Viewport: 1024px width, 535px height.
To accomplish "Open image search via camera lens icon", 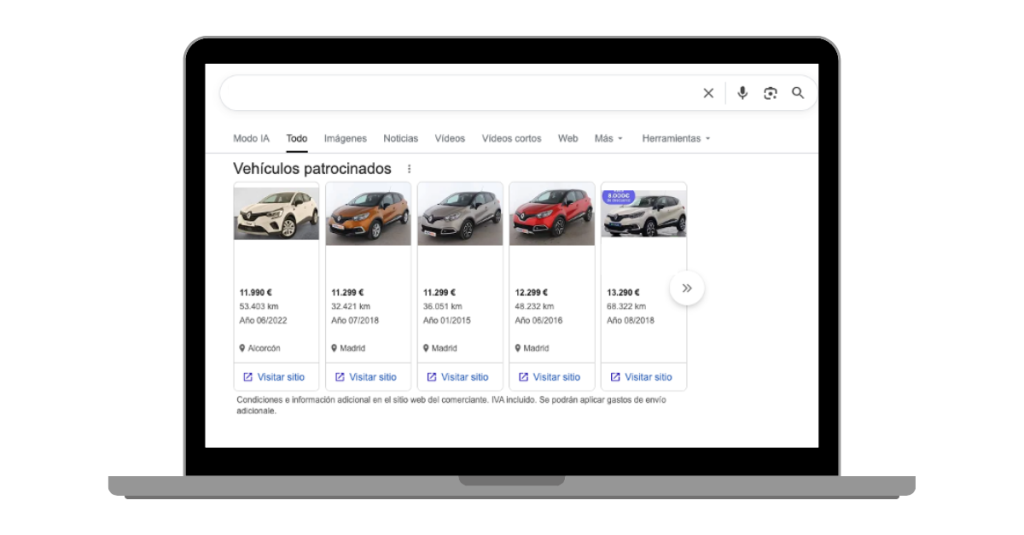I will [x=770, y=93].
